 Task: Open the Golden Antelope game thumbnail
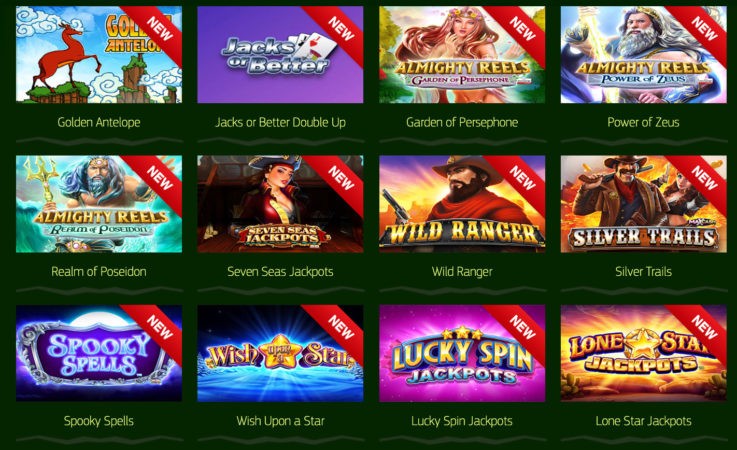click(99, 54)
